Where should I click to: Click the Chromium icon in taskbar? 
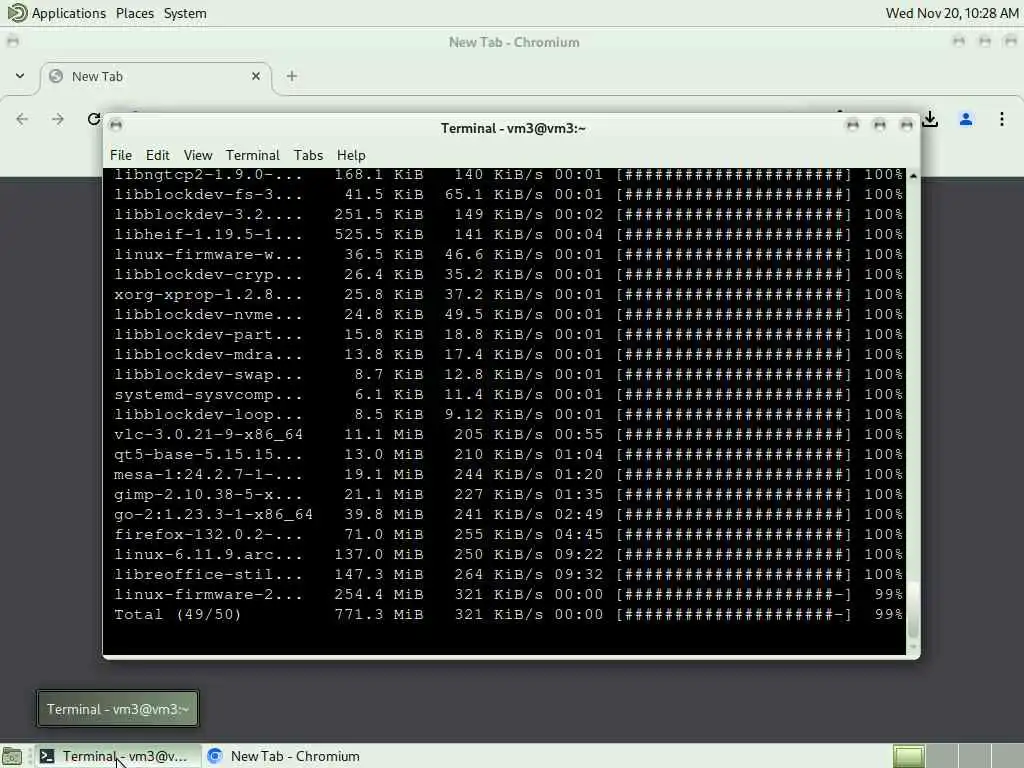tap(216, 756)
